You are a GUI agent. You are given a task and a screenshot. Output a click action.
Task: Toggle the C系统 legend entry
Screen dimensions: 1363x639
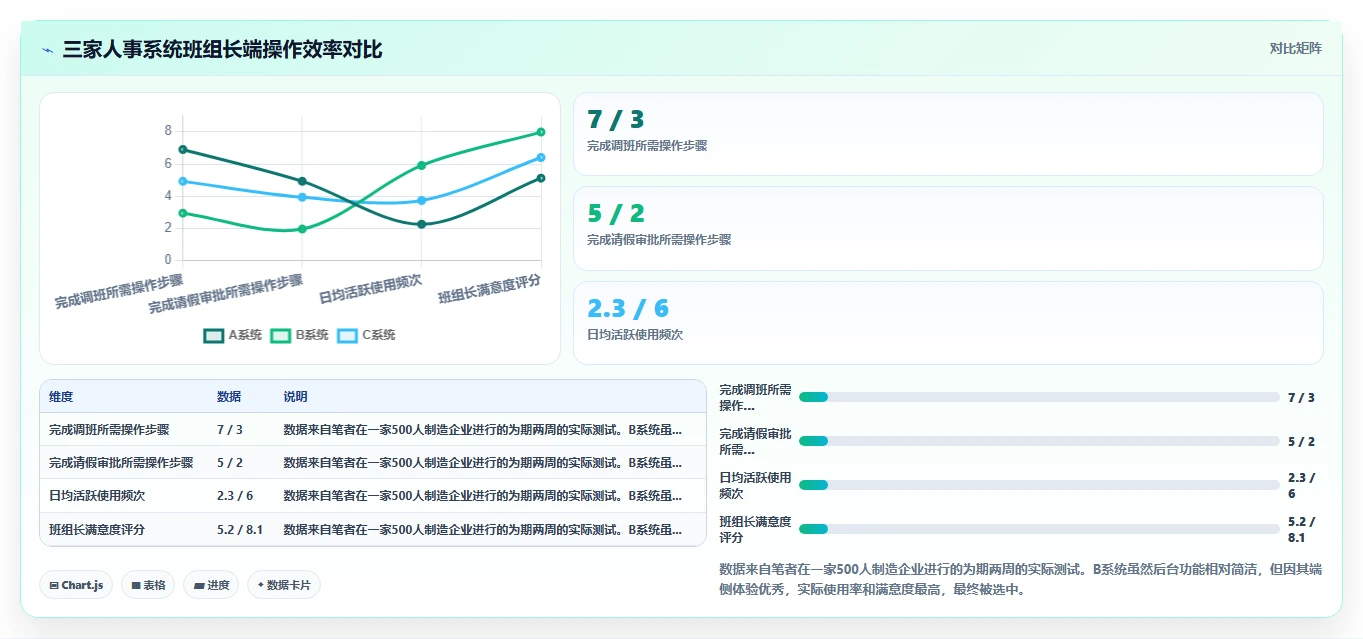366,335
